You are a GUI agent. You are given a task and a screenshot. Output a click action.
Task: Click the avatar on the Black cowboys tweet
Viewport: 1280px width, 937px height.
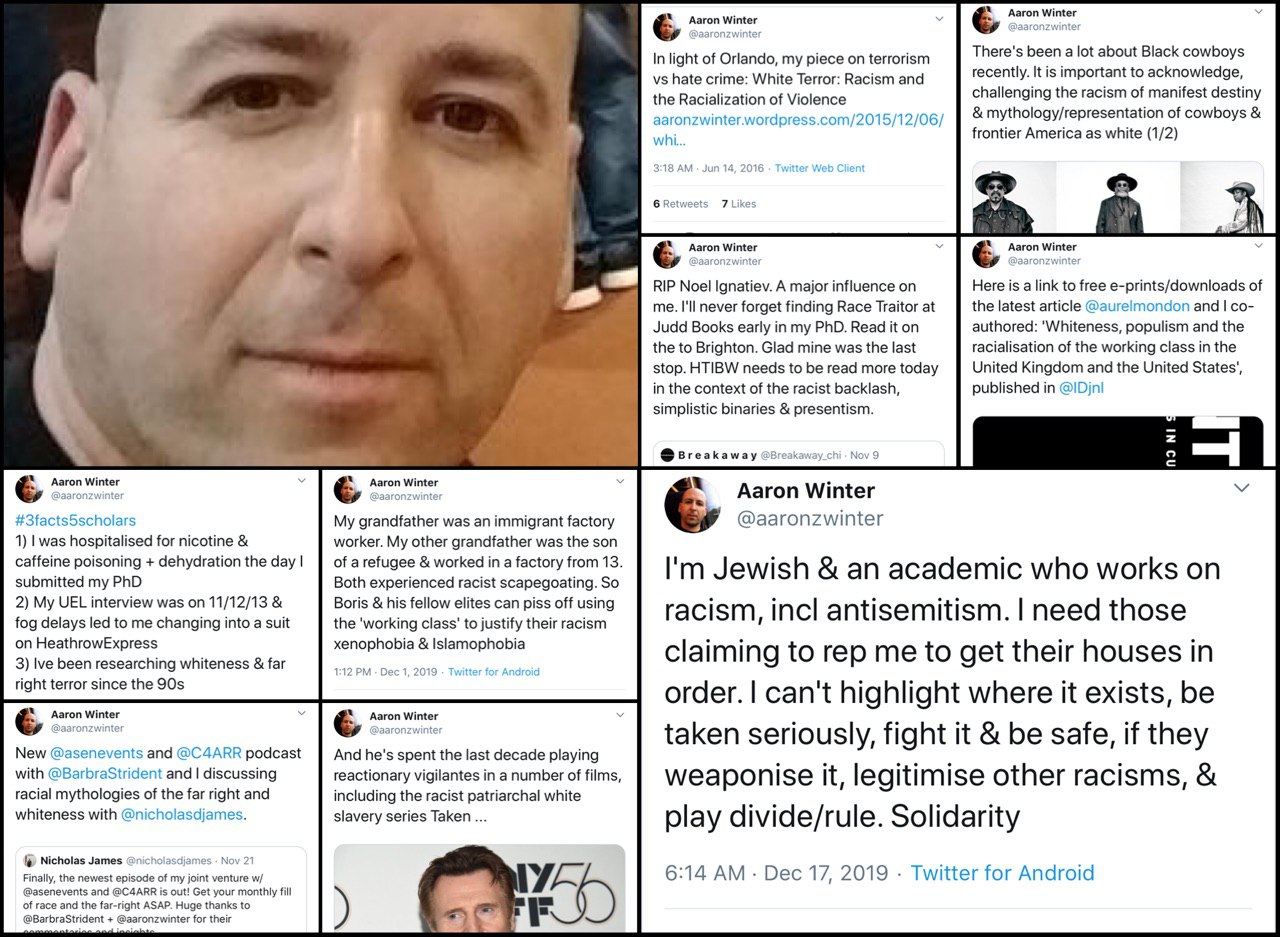pos(986,19)
